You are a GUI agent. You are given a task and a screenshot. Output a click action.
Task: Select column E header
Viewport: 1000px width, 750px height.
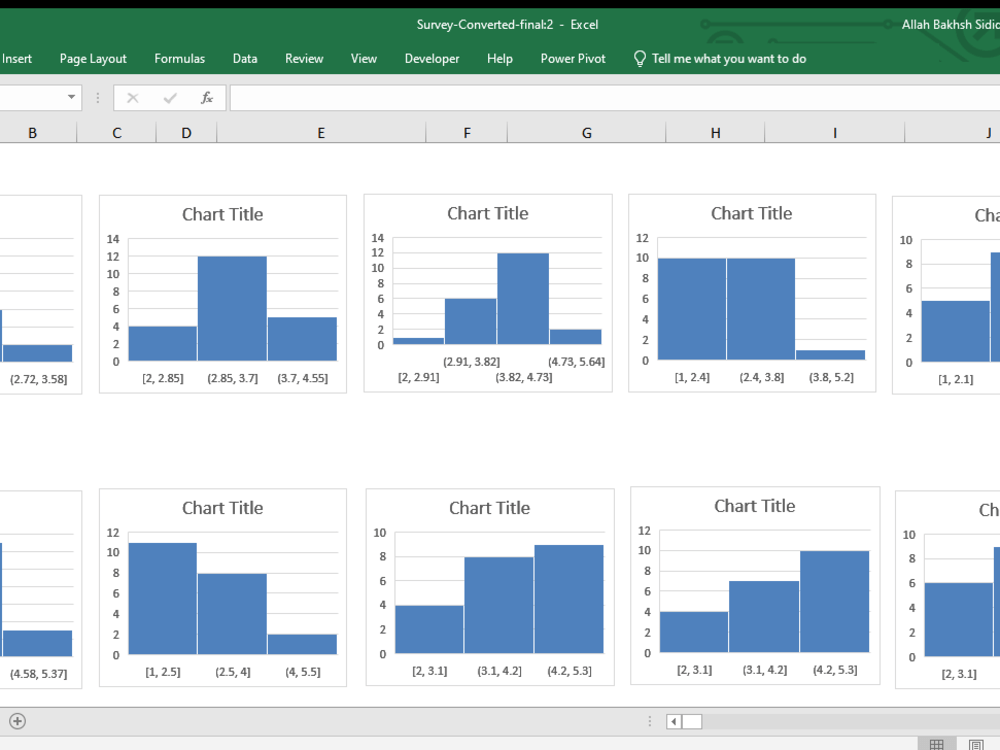pos(320,131)
